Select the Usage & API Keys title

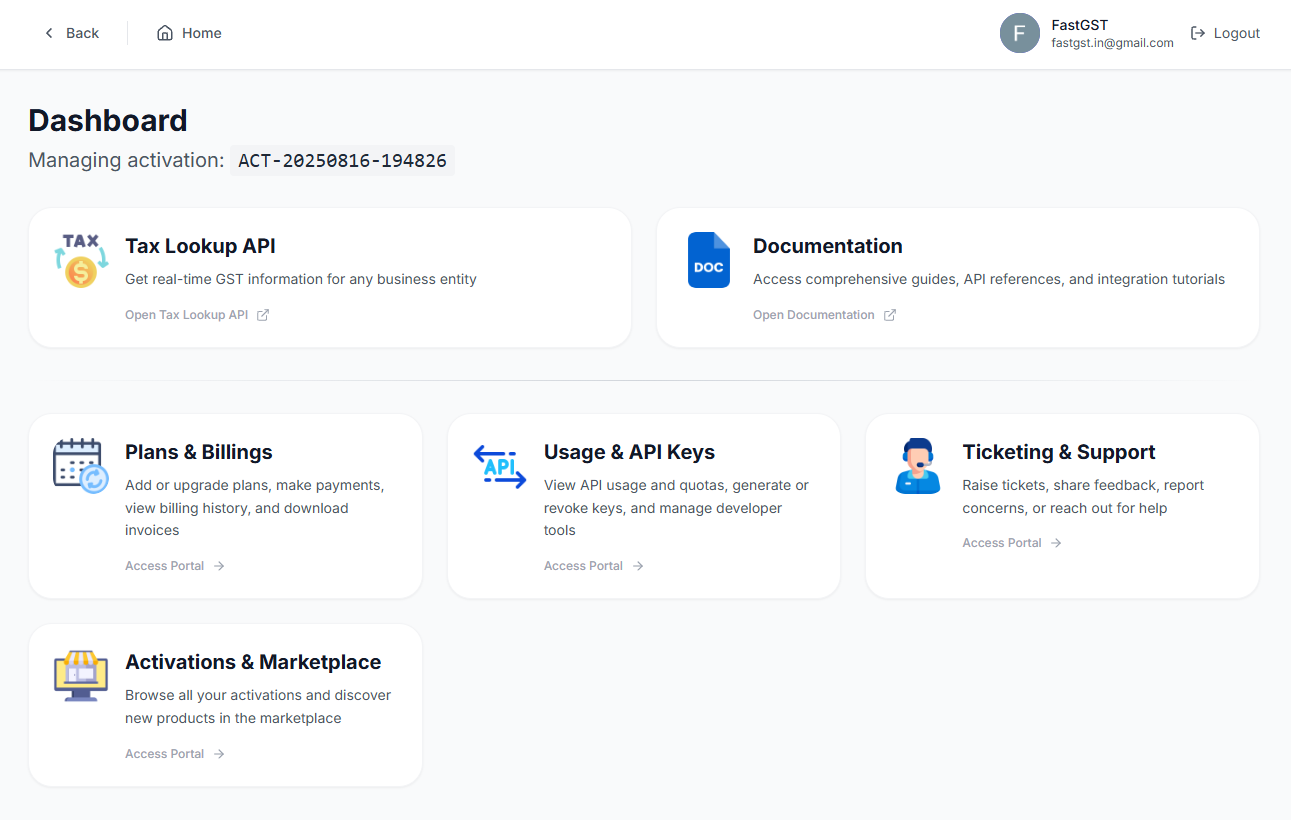tap(629, 452)
